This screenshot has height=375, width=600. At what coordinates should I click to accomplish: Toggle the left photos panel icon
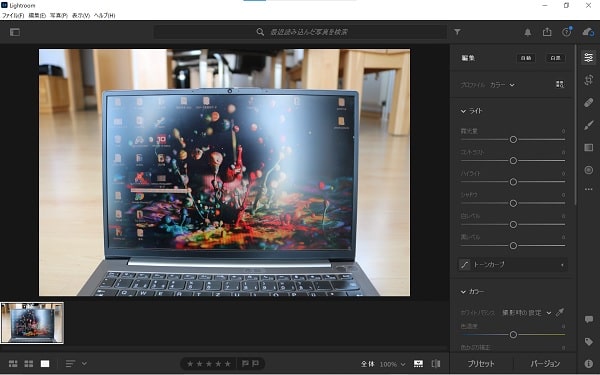[15, 32]
